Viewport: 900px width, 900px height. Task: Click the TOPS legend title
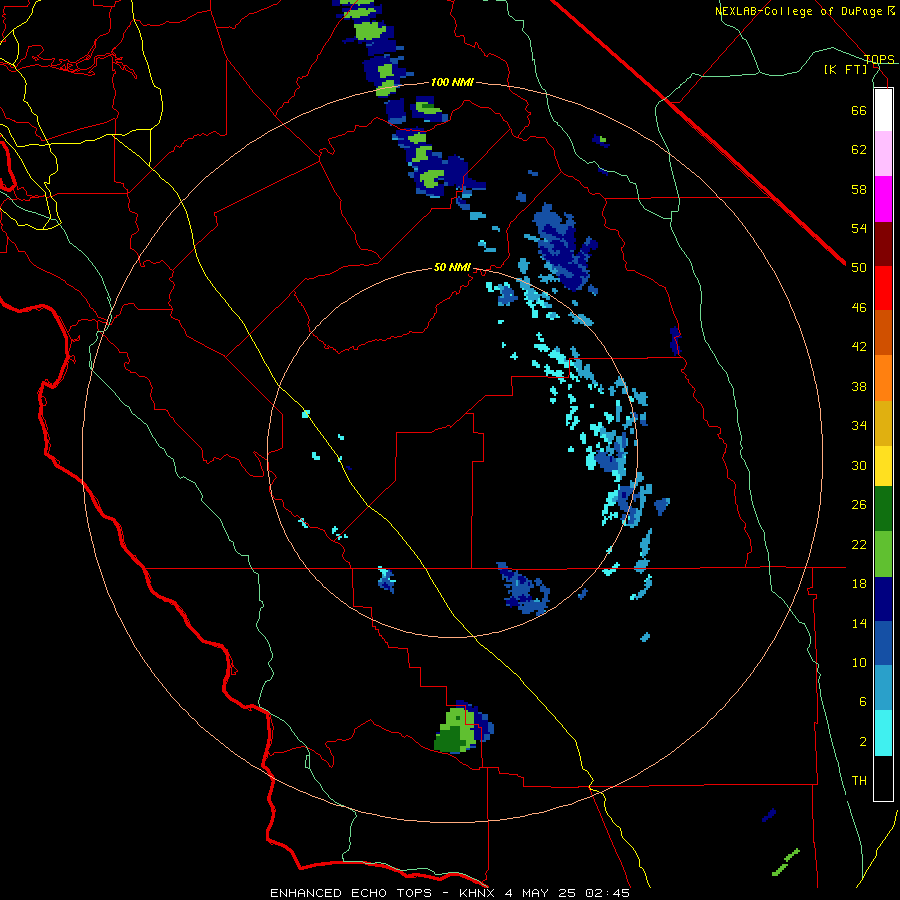879,59
